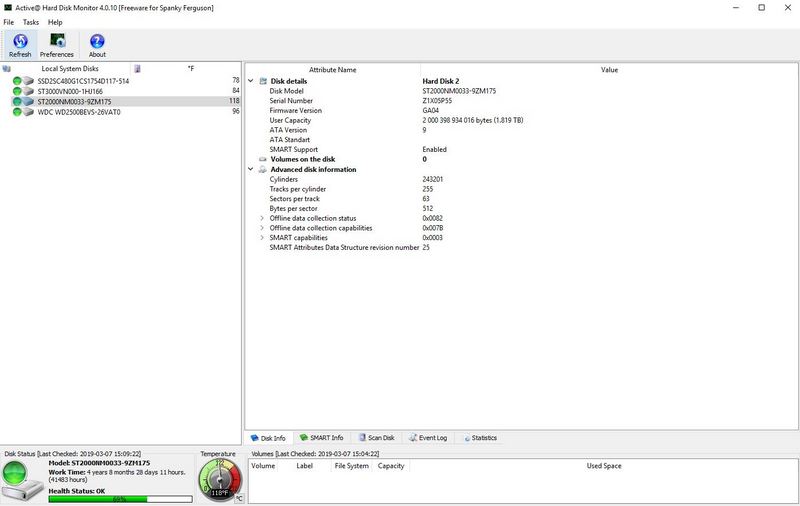This screenshot has height=506, width=800.
Task: Expand Offline data collection capabilities
Action: [262, 228]
